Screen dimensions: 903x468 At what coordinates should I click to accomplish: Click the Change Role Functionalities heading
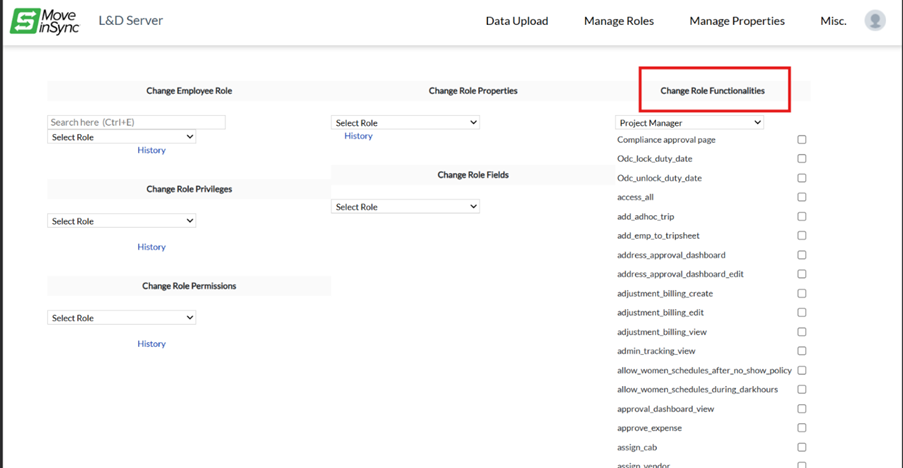click(x=712, y=90)
